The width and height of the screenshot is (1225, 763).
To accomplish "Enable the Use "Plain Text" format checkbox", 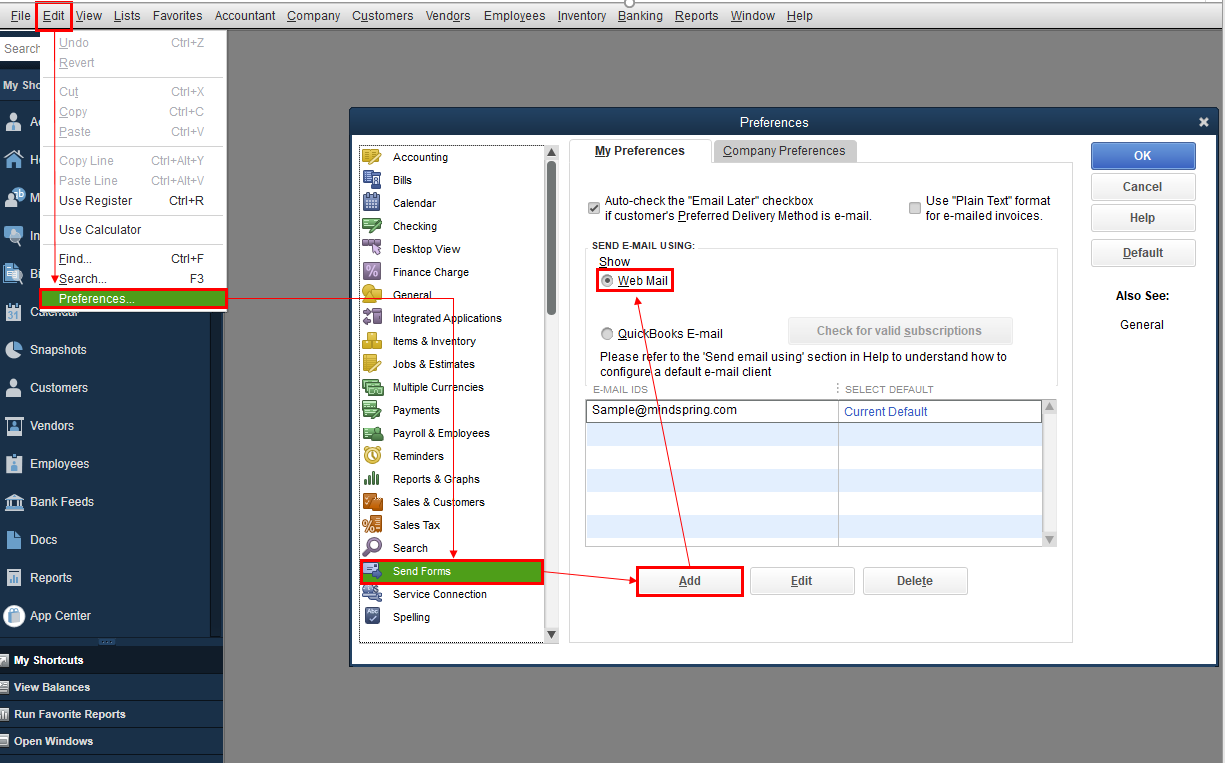I will (x=915, y=208).
